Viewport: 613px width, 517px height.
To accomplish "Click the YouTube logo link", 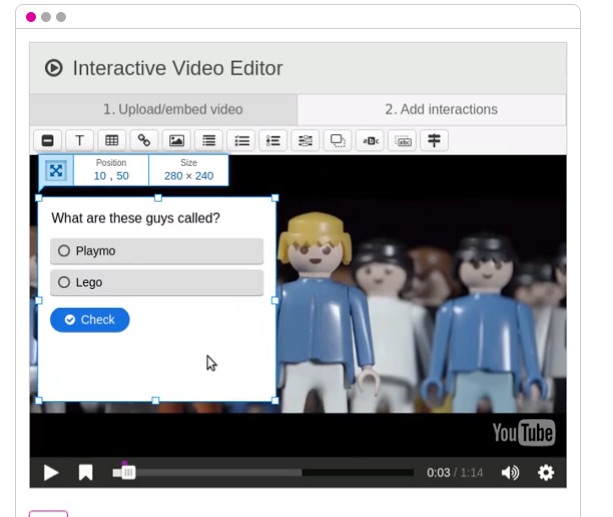I will pos(523,433).
